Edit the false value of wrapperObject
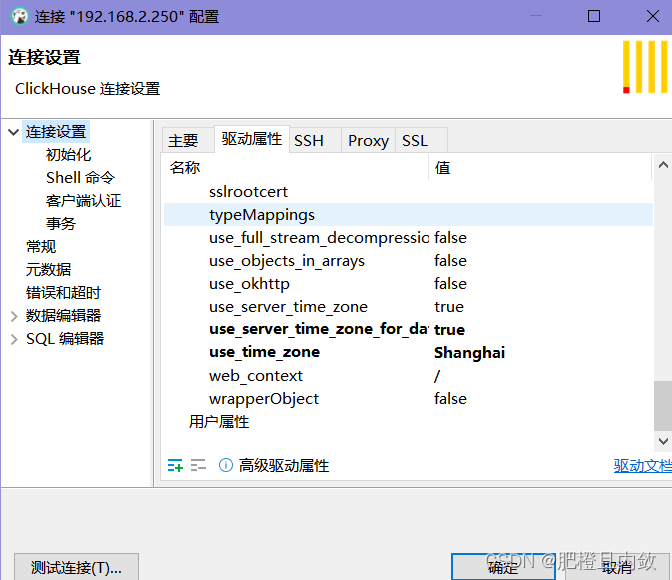Image resolution: width=672 pixels, height=580 pixels. coord(450,399)
